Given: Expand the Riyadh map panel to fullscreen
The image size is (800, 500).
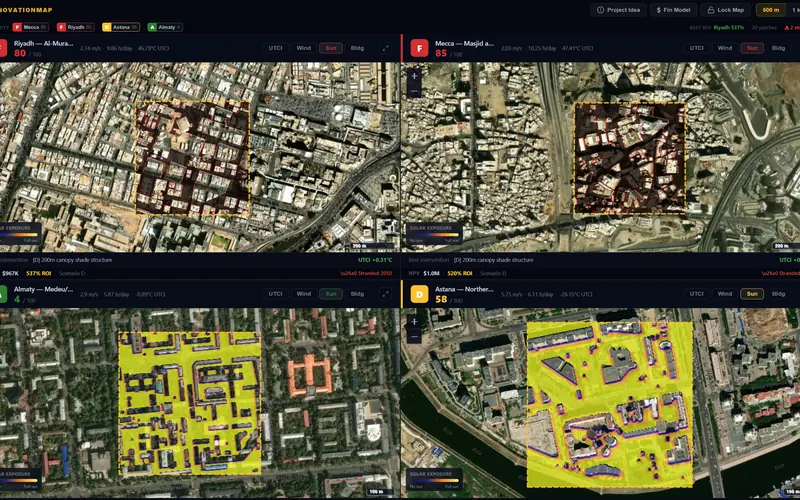Looking at the screenshot, I should [x=385, y=48].
